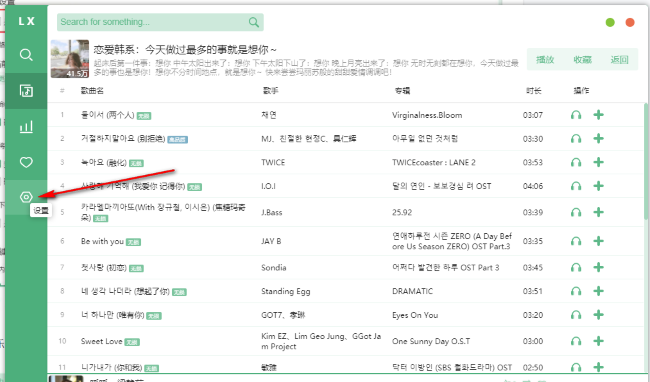Image resolution: width=650 pixels, height=382 pixels.
Task: Open the leaderboard chart sidebar icon
Action: (26, 126)
